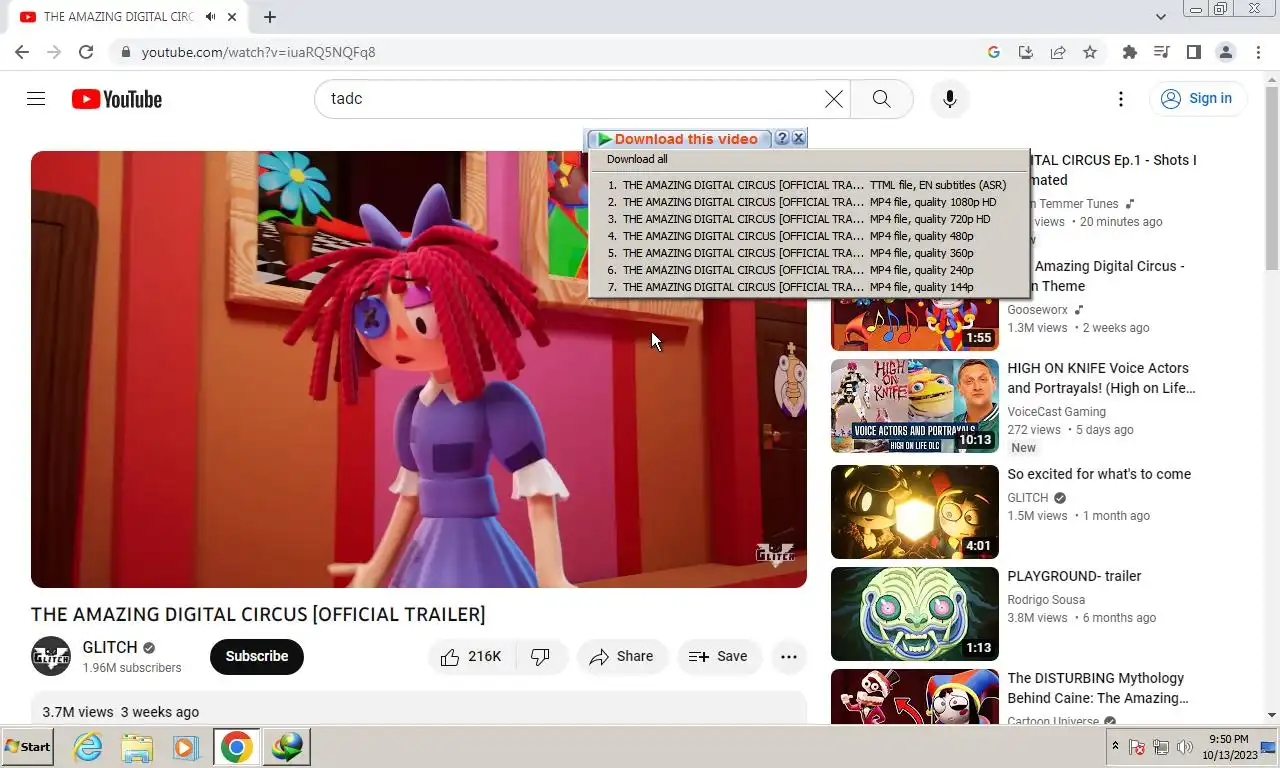The height and width of the screenshot is (768, 1280).
Task: Launch Internet Explorer from taskbar
Action: point(88,747)
